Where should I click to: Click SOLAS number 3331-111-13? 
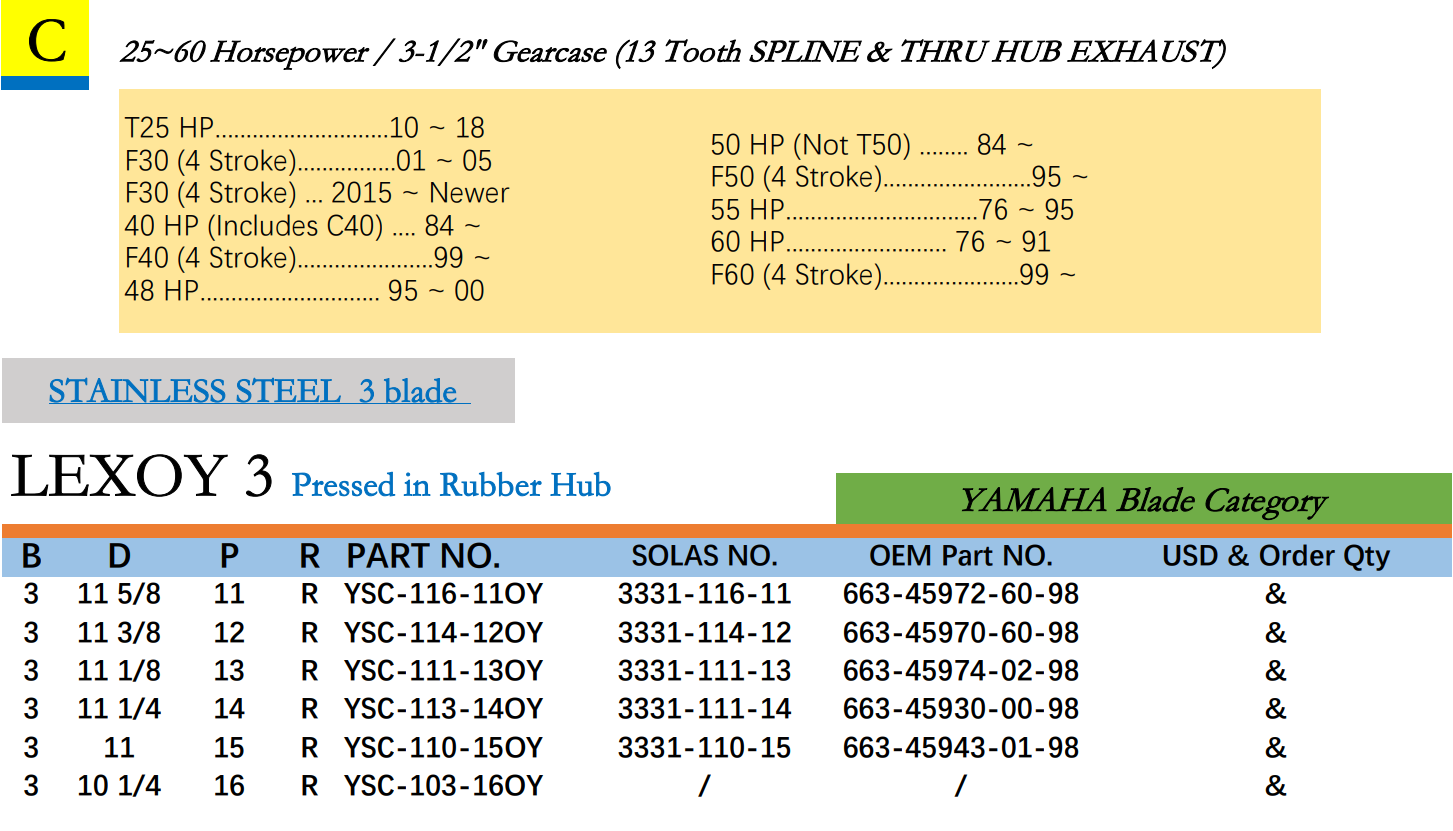704,671
